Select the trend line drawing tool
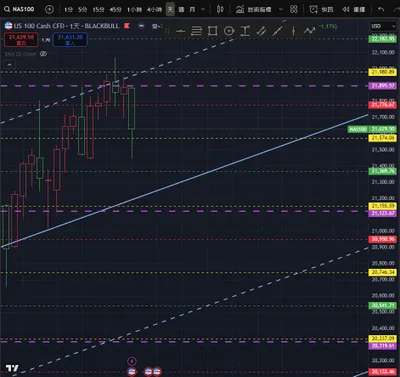The height and width of the screenshot is (377, 400). pyautogui.click(x=277, y=31)
